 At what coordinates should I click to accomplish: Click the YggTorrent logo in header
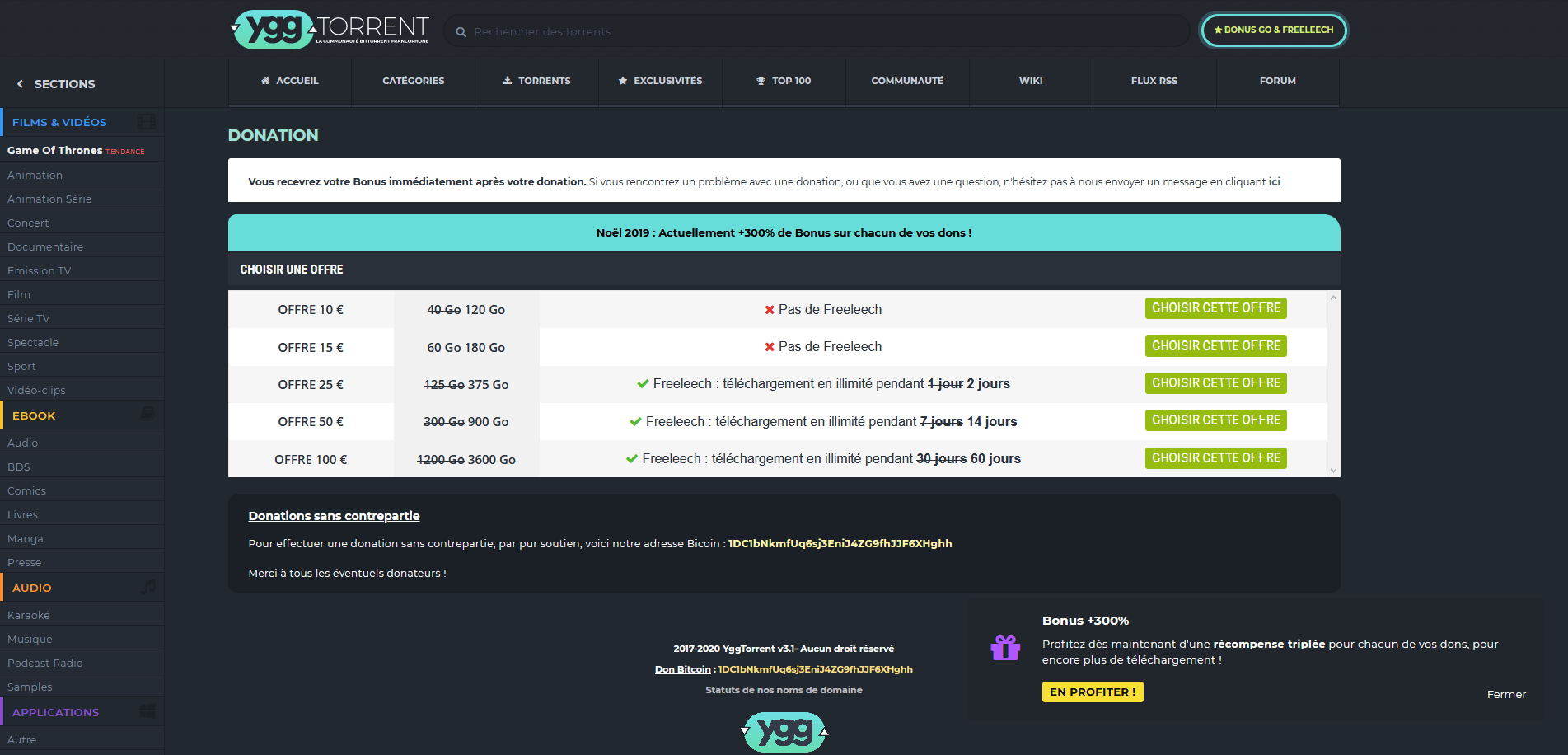point(330,30)
